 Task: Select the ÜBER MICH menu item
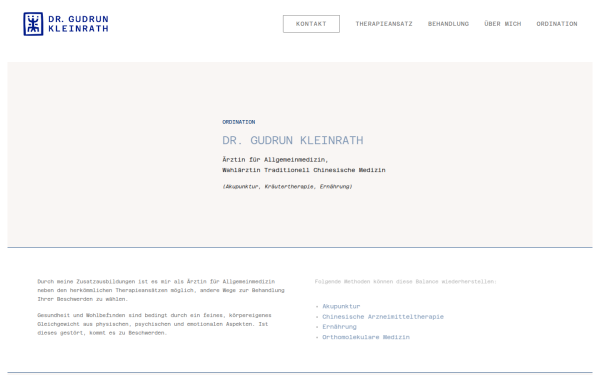[x=502, y=24]
